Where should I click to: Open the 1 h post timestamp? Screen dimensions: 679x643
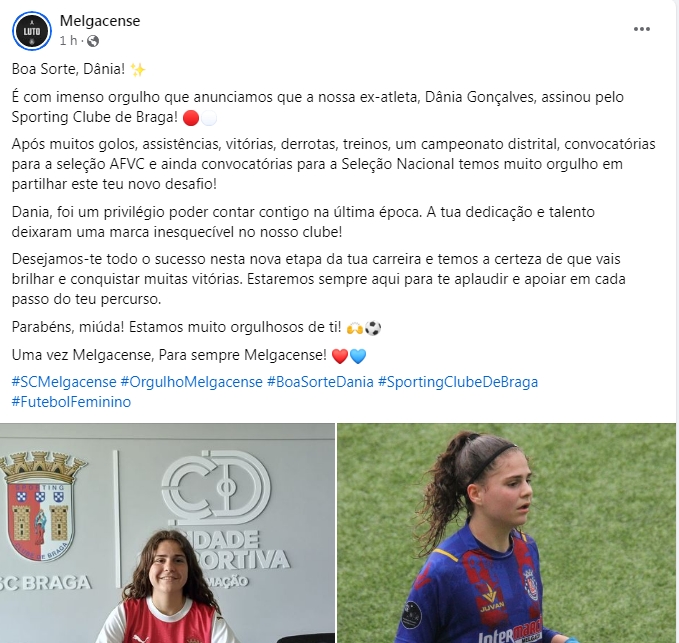(x=68, y=41)
